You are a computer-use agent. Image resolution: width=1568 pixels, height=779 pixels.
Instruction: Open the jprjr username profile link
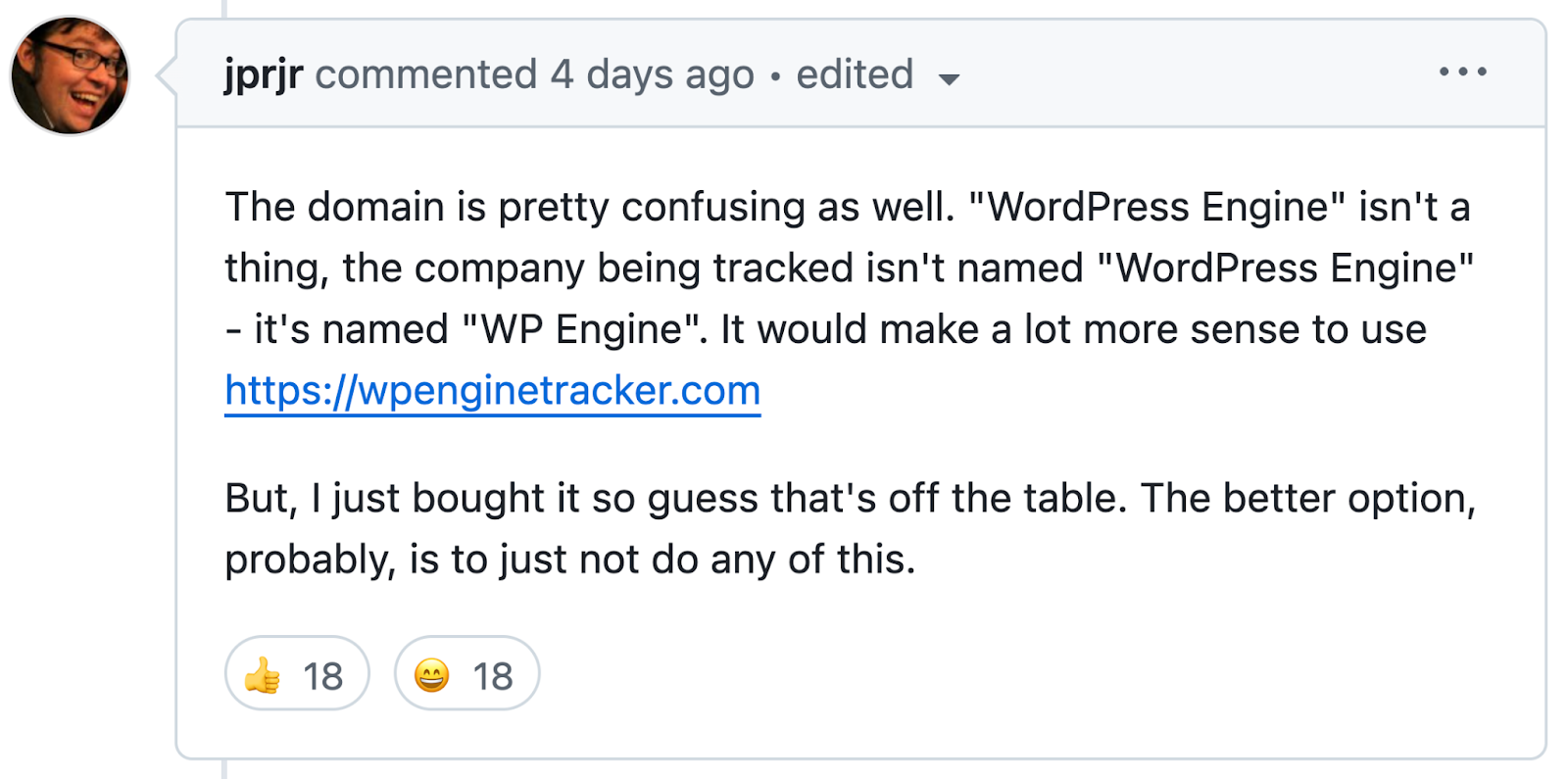pyautogui.click(x=263, y=74)
